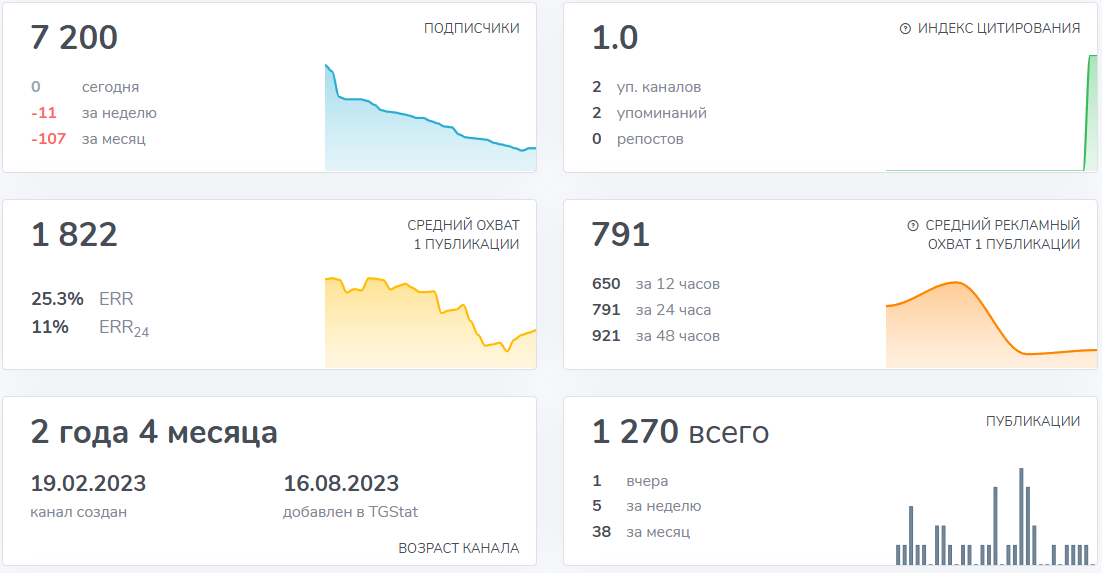This screenshot has width=1102, height=573.
Task: Click the citation index value 1.0
Action: (x=615, y=37)
